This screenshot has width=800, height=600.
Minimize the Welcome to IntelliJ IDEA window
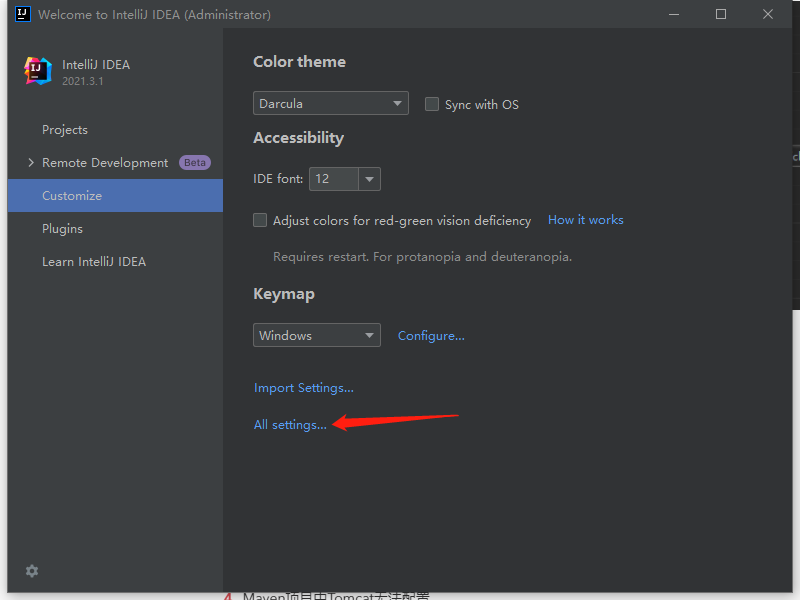[x=674, y=14]
